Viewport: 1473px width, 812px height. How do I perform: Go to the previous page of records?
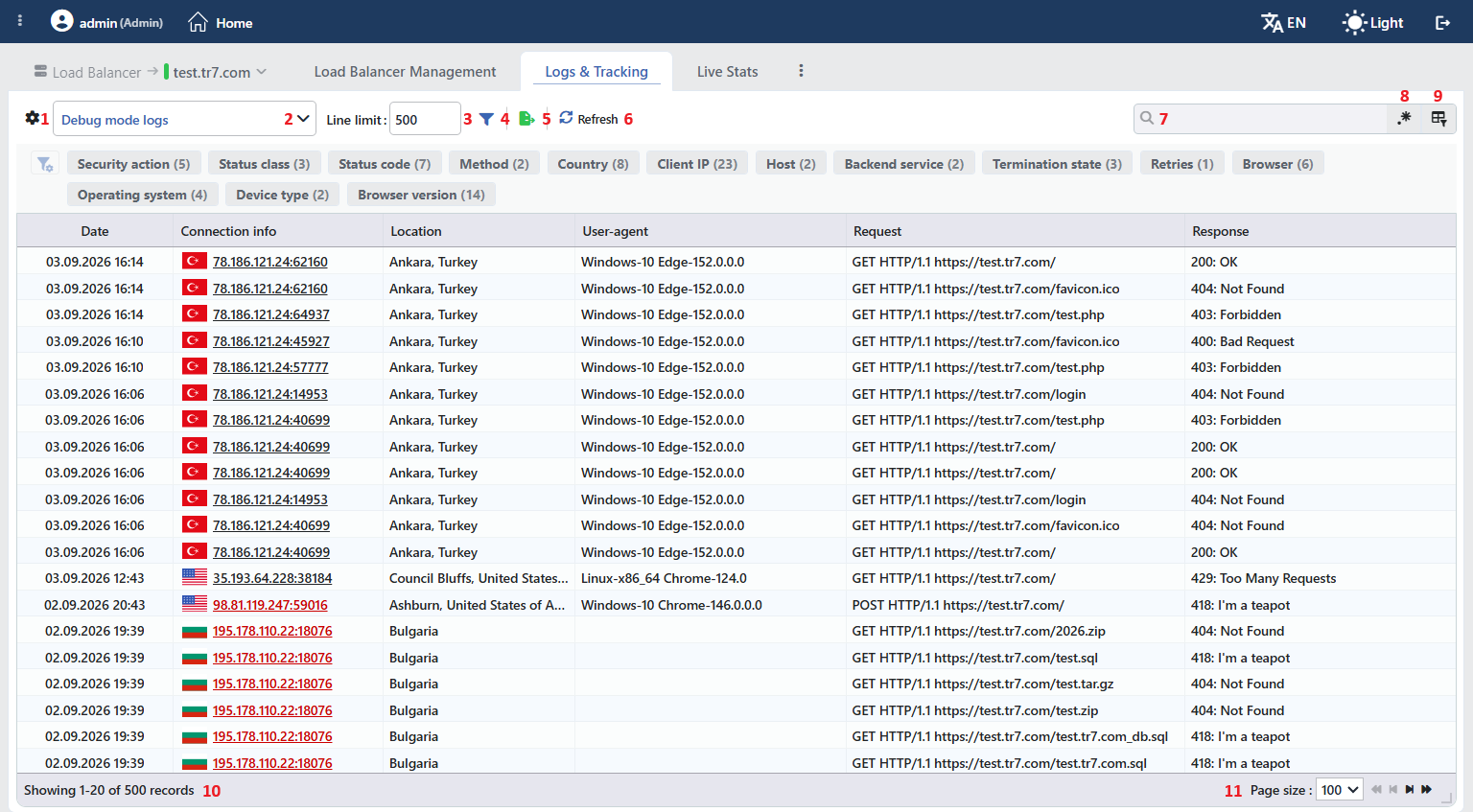pos(1393,790)
